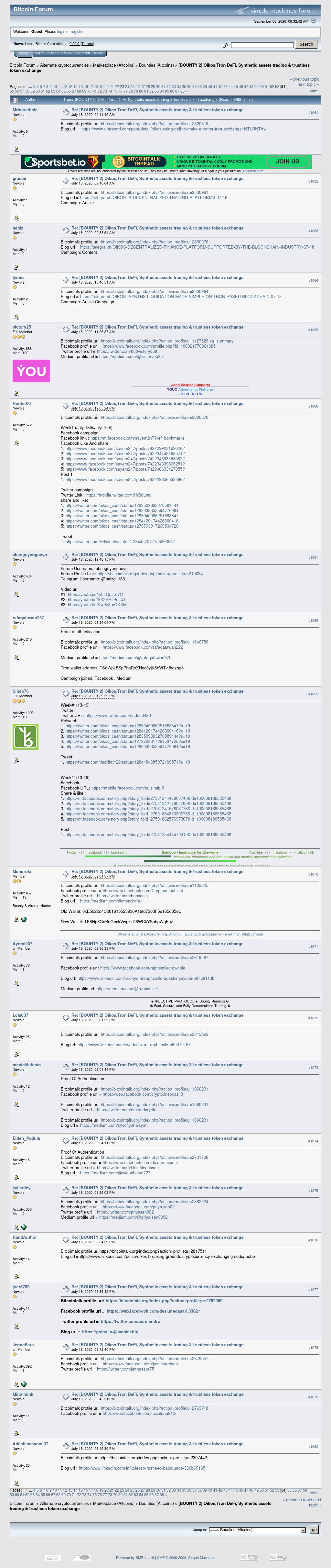Click the print link at top

314,91
